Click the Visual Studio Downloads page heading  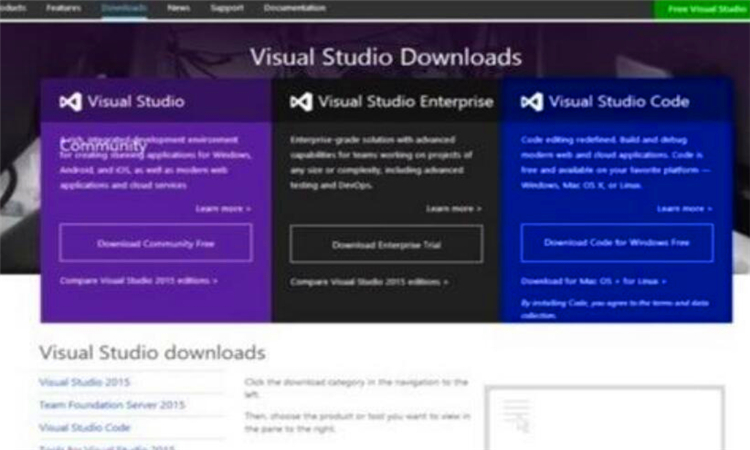[386, 57]
